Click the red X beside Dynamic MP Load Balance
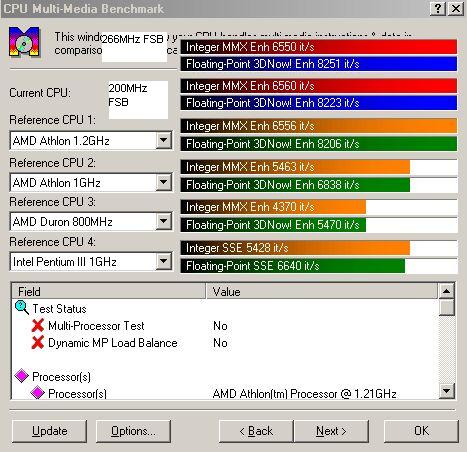 pyautogui.click(x=38, y=342)
